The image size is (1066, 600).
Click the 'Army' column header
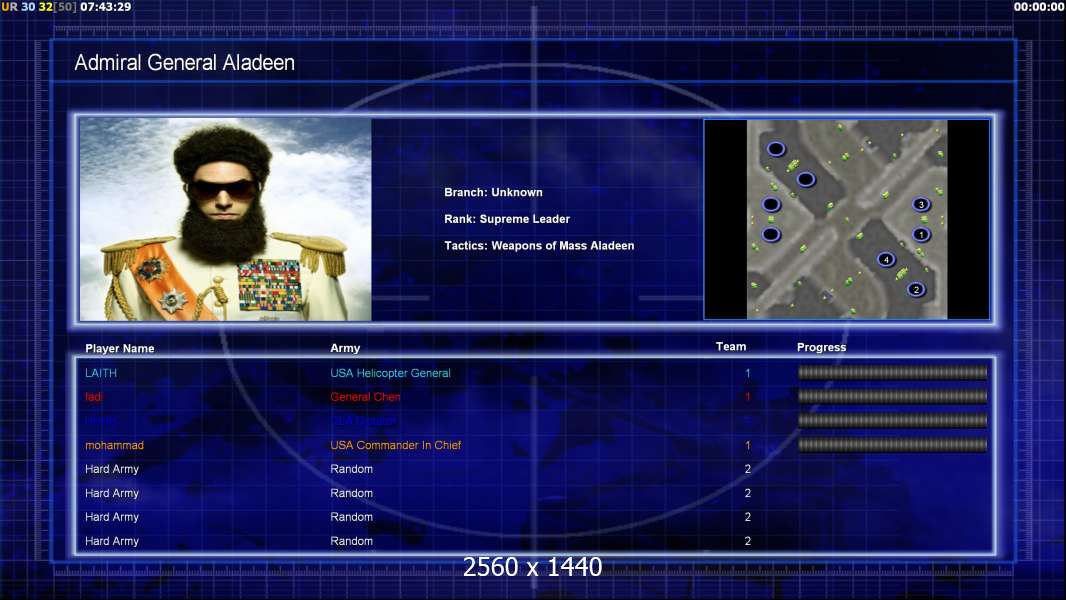tap(345, 348)
